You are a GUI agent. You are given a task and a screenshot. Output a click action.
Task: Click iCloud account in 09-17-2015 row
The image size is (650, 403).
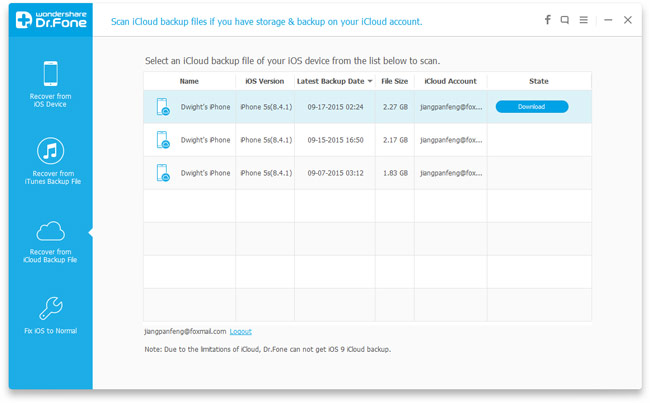click(451, 107)
